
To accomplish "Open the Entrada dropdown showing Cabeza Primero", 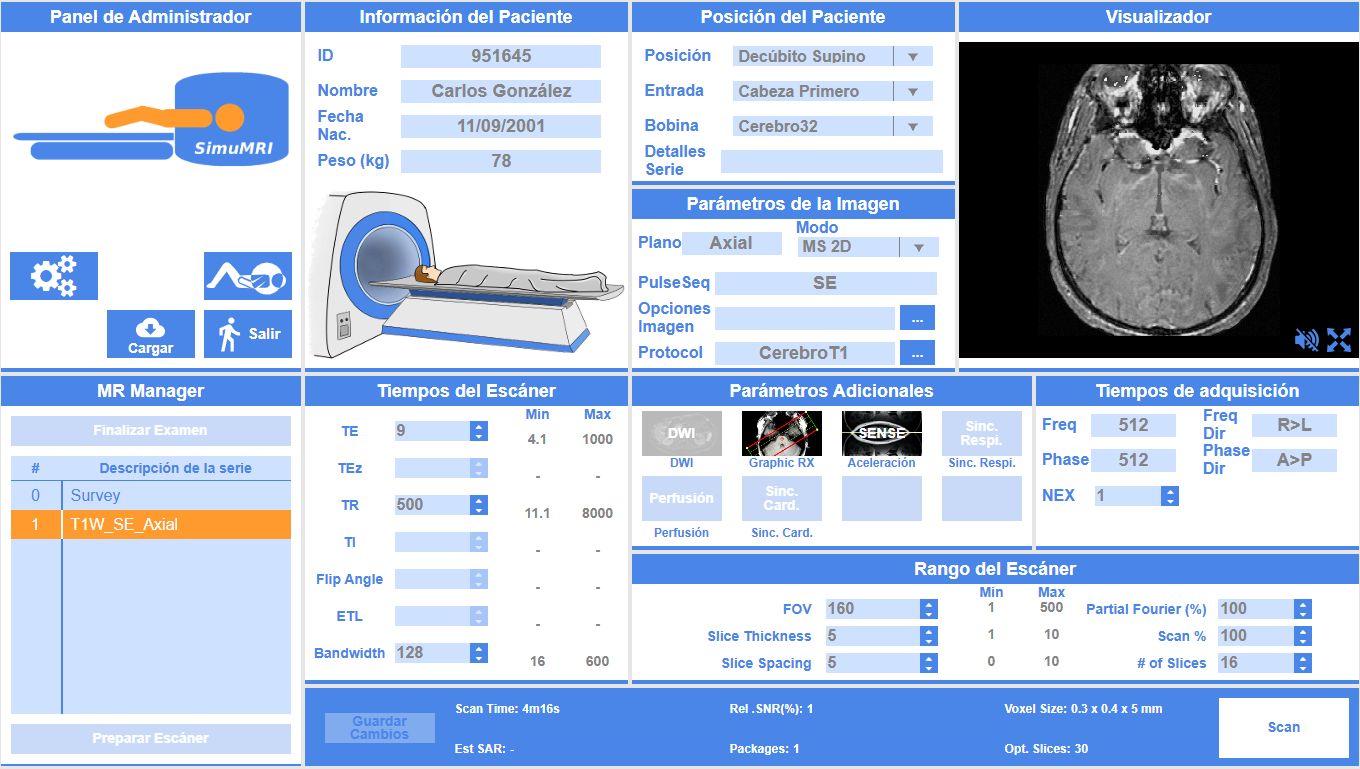I will [x=911, y=91].
